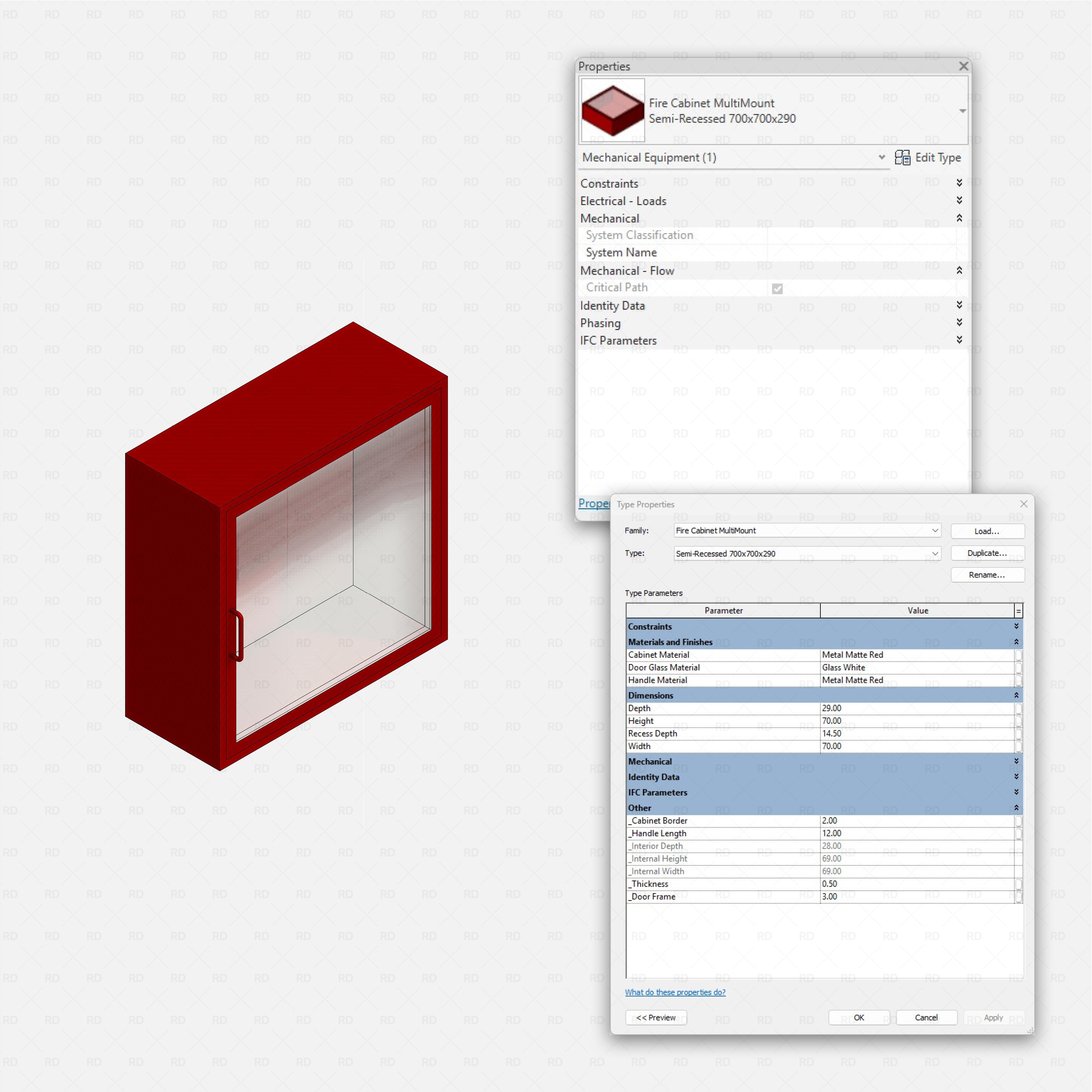Screen dimensions: 1092x1092
Task: Click the Cabinet Material value Metal Matte Red
Action: (x=917, y=655)
